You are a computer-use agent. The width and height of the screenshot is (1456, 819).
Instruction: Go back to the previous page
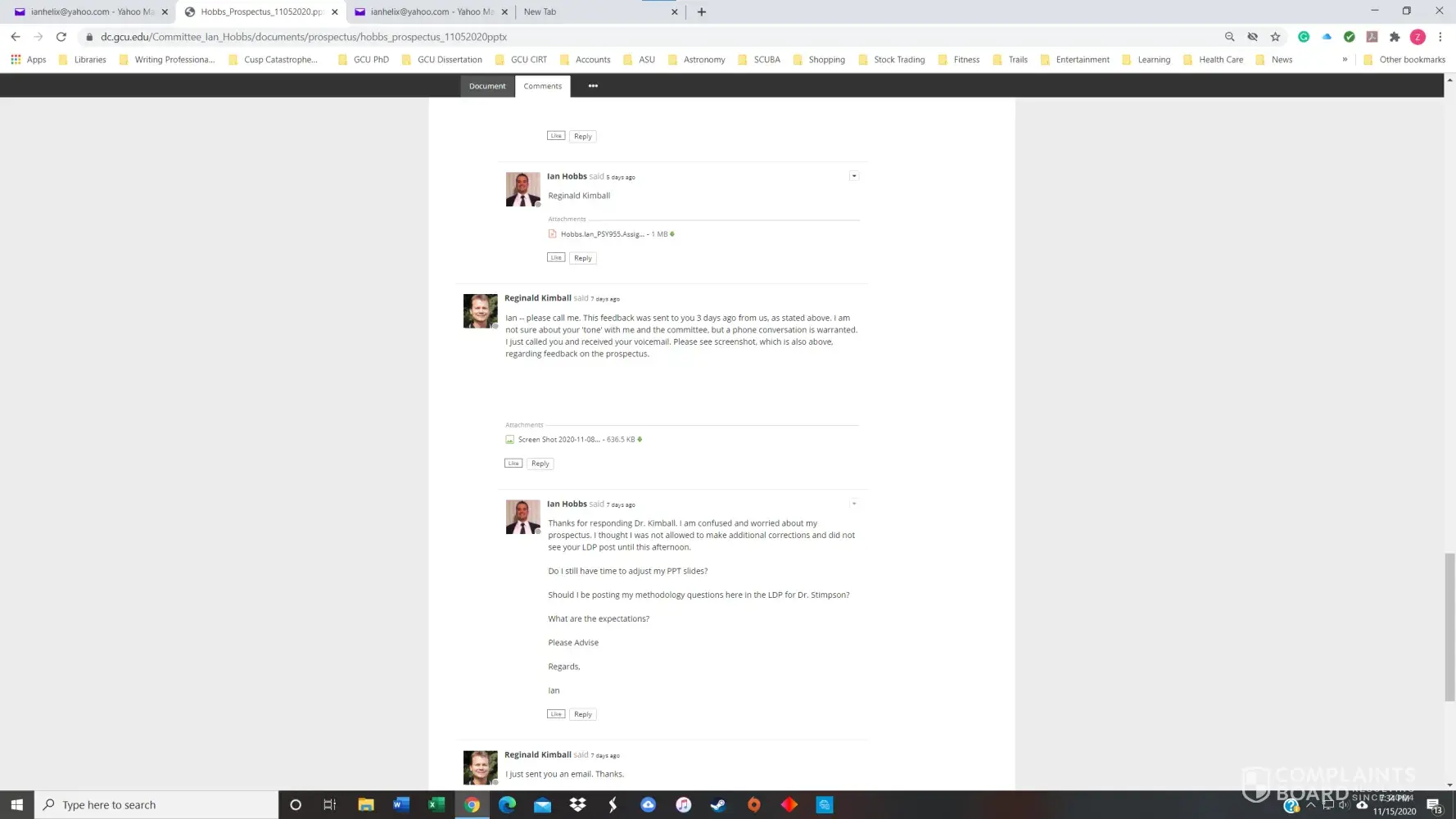pyautogui.click(x=16, y=37)
